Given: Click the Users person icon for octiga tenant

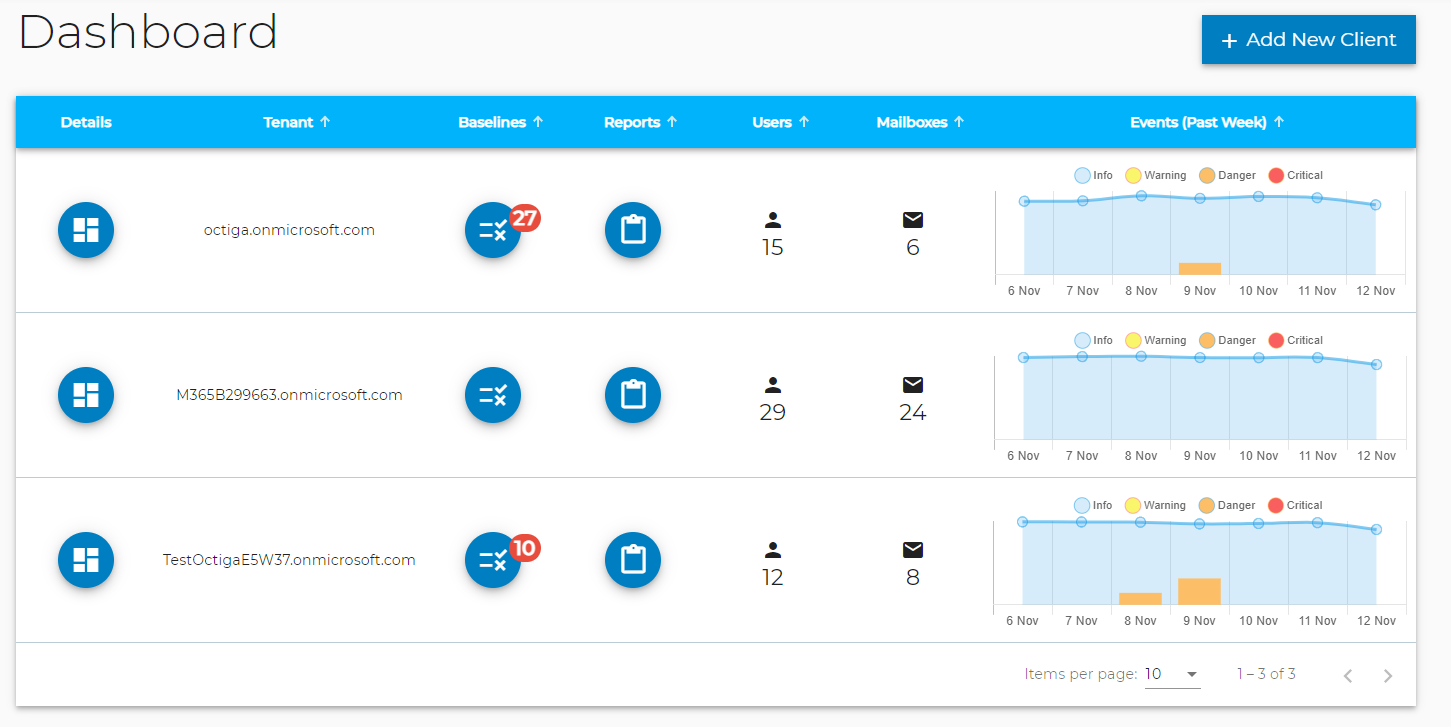Looking at the screenshot, I should click(x=772, y=220).
